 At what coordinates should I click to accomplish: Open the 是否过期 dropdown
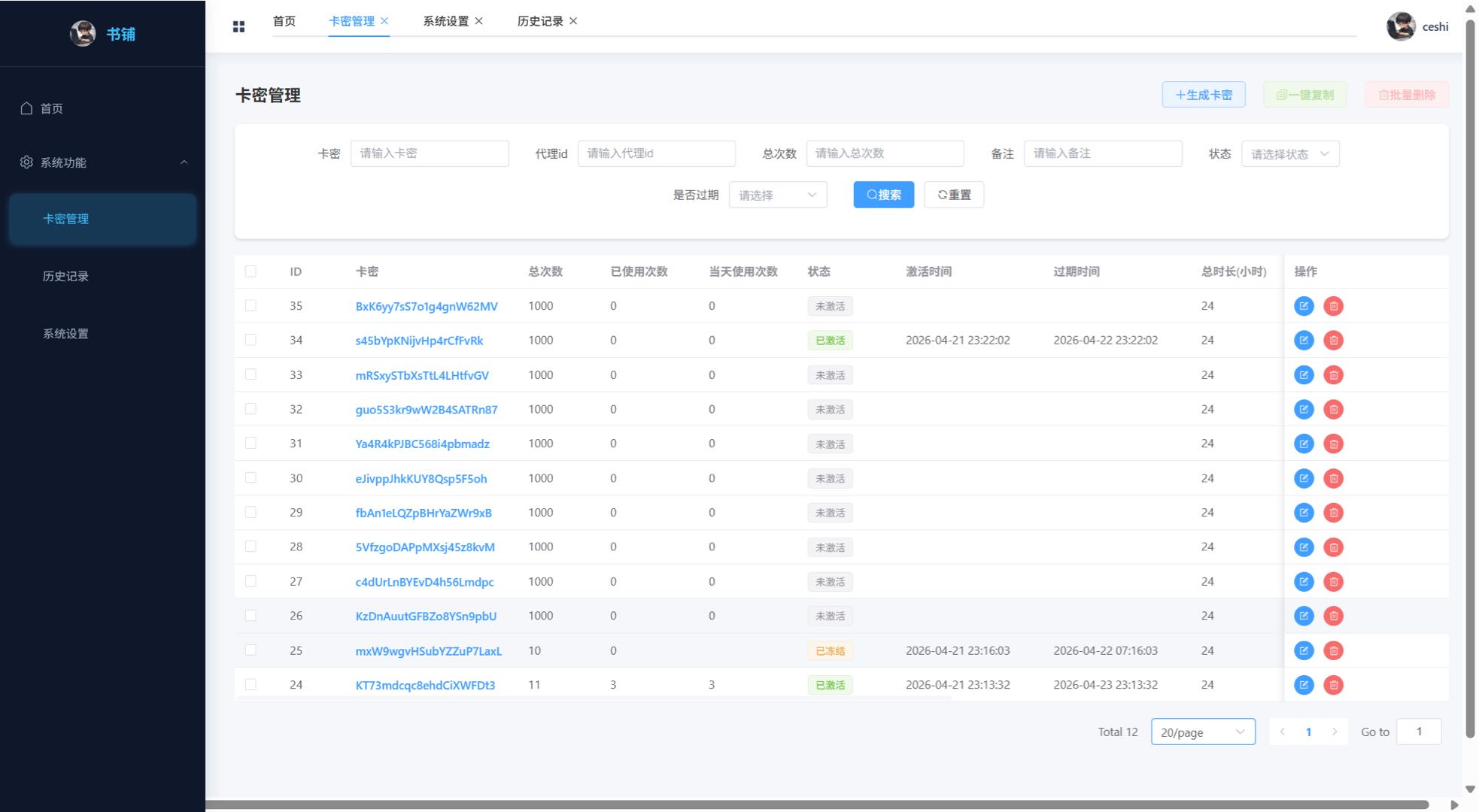point(778,195)
